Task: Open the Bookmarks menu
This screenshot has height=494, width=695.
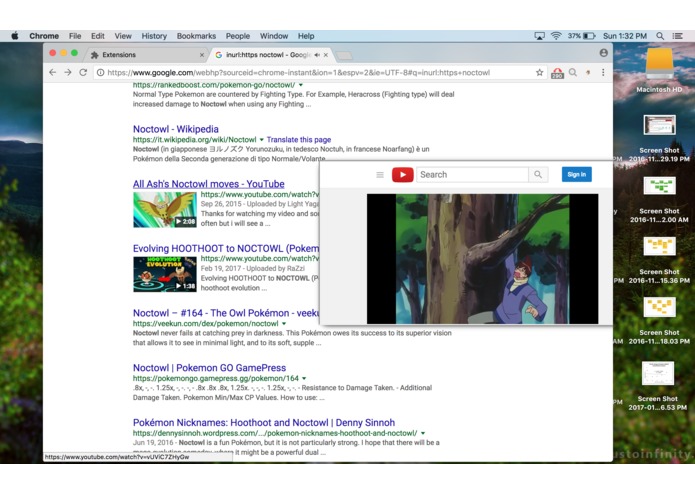Action: pos(196,36)
